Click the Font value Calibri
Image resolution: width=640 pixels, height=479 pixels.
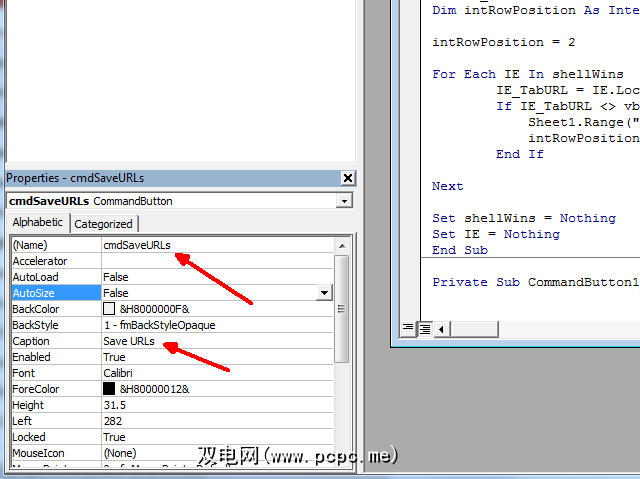tap(118, 373)
